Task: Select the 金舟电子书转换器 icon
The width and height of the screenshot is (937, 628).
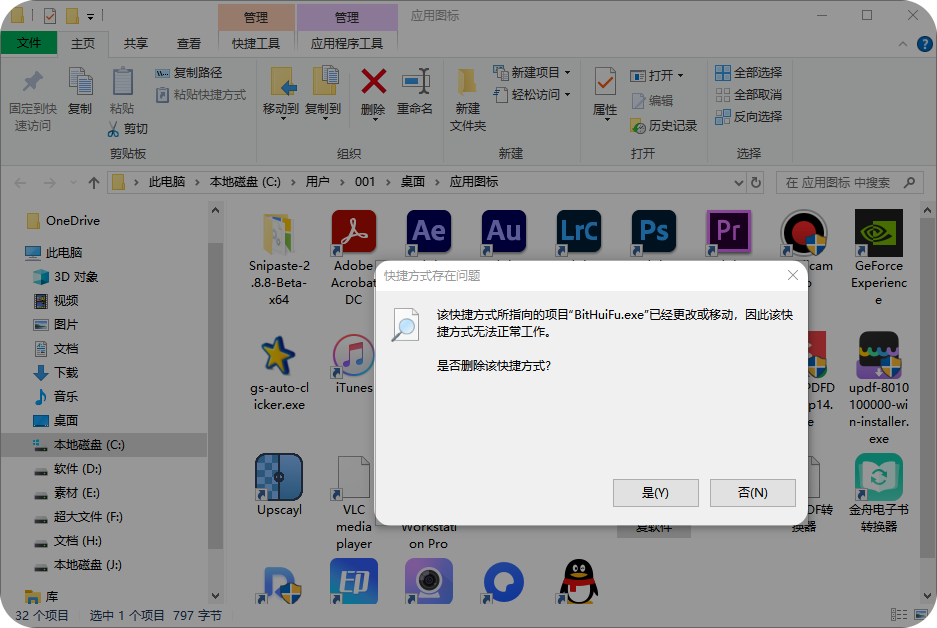Action: pyautogui.click(x=878, y=477)
